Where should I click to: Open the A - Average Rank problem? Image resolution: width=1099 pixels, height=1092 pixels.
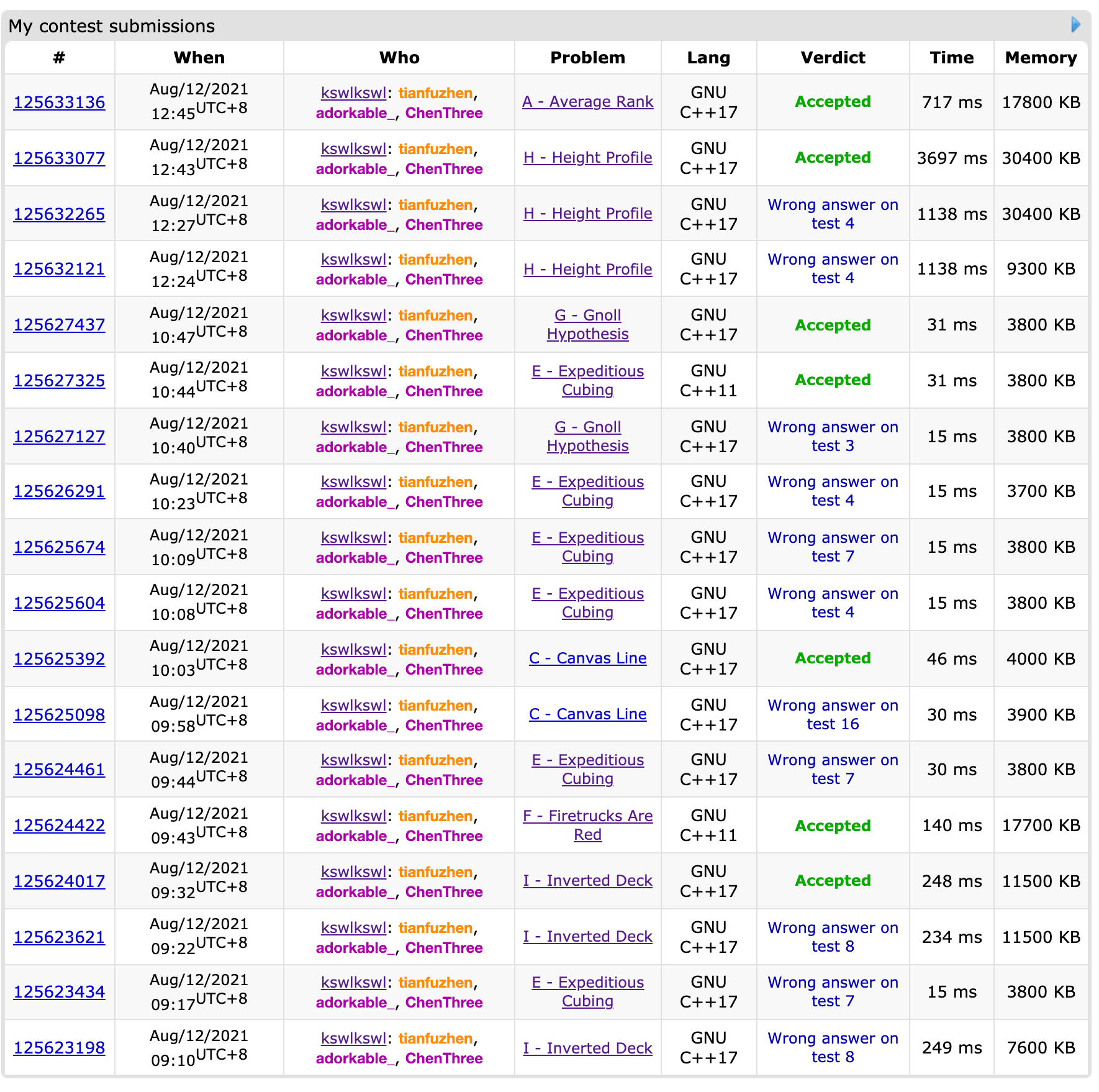click(x=587, y=102)
